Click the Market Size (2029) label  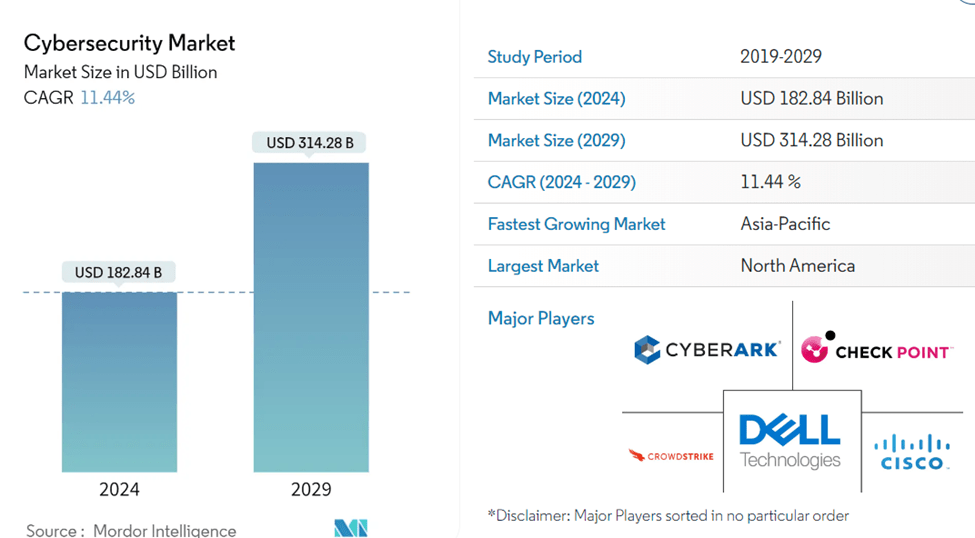coord(556,141)
